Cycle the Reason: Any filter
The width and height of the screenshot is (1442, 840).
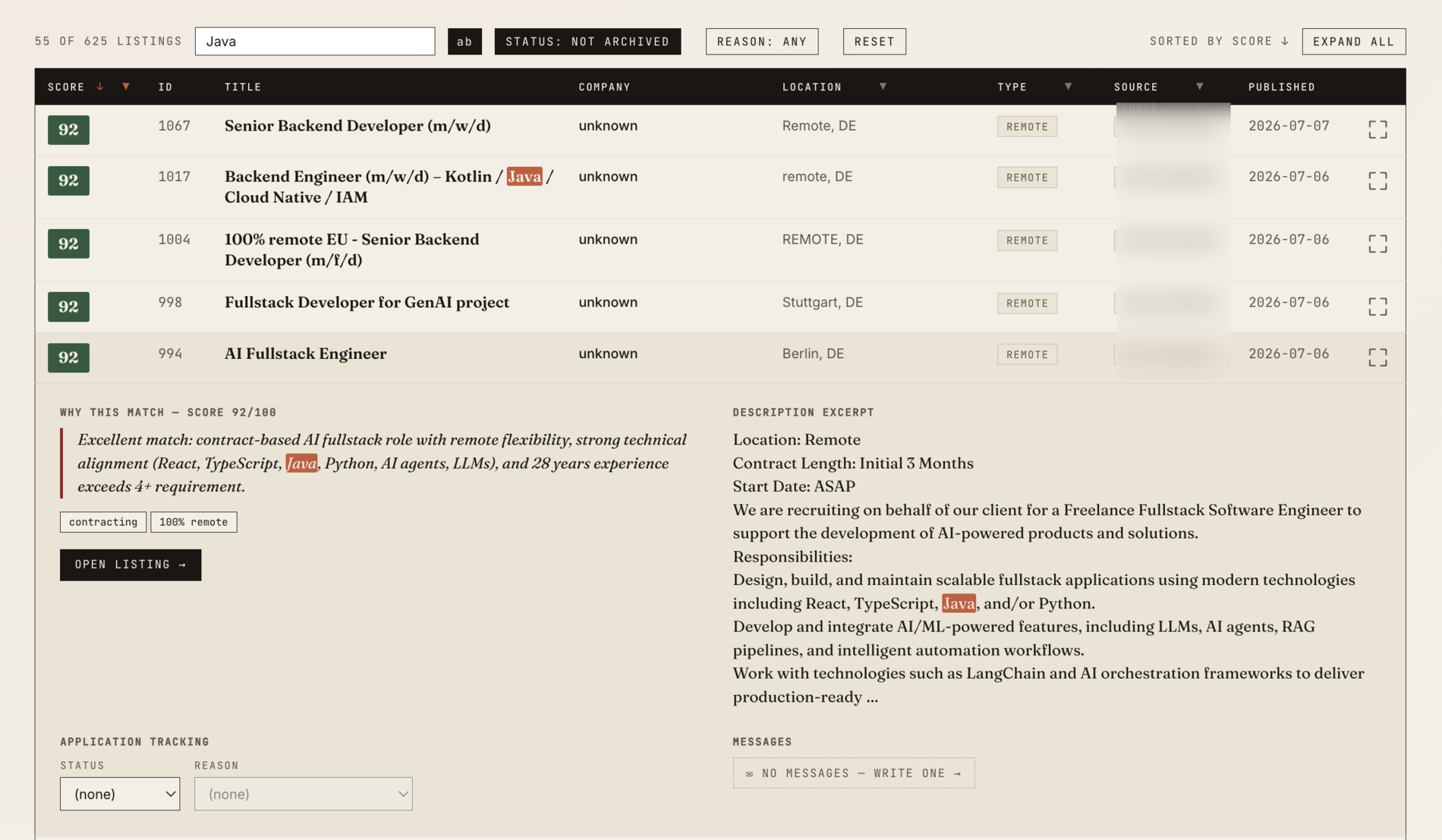(762, 41)
